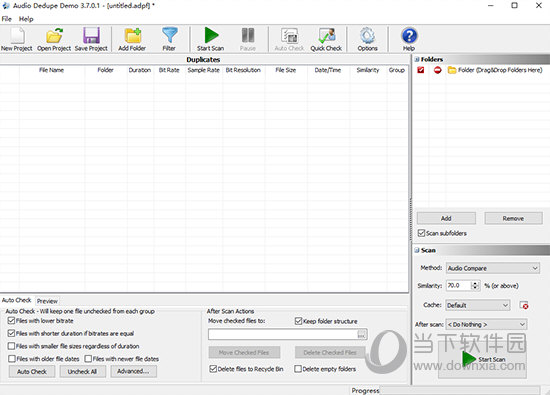Click the Add button in Folders panel

click(x=446, y=218)
